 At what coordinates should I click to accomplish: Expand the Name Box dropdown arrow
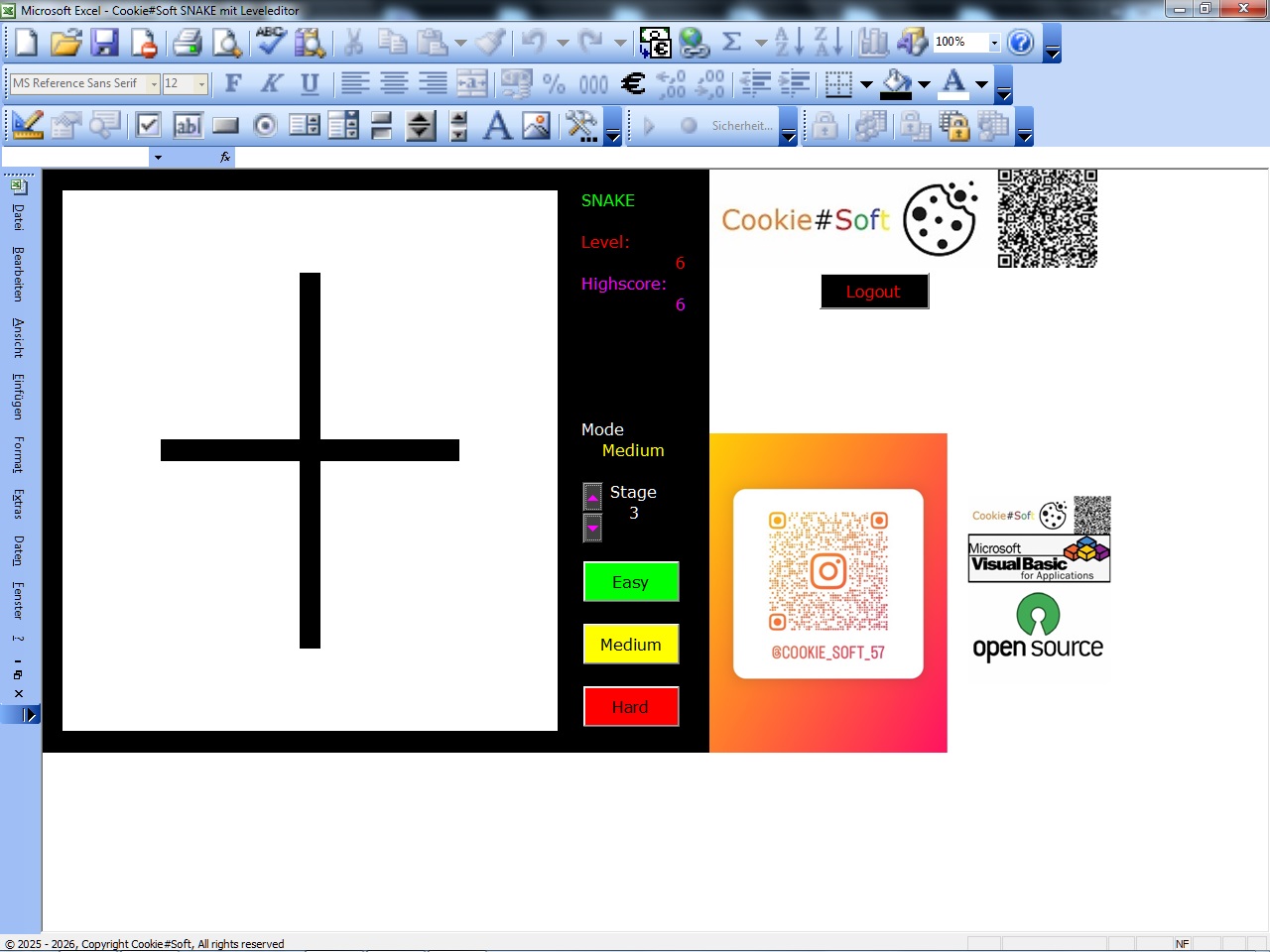(157, 157)
